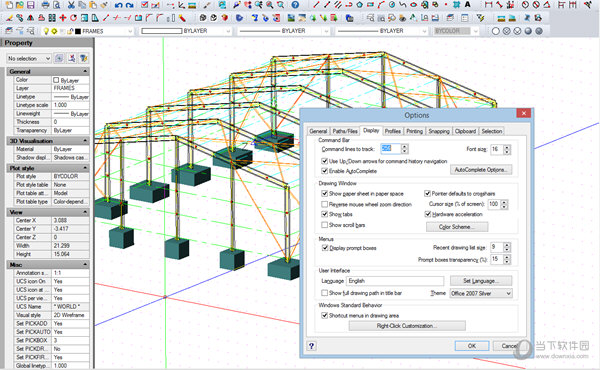600x370 pixels.
Task: Click the Set Language button
Action: point(481,281)
